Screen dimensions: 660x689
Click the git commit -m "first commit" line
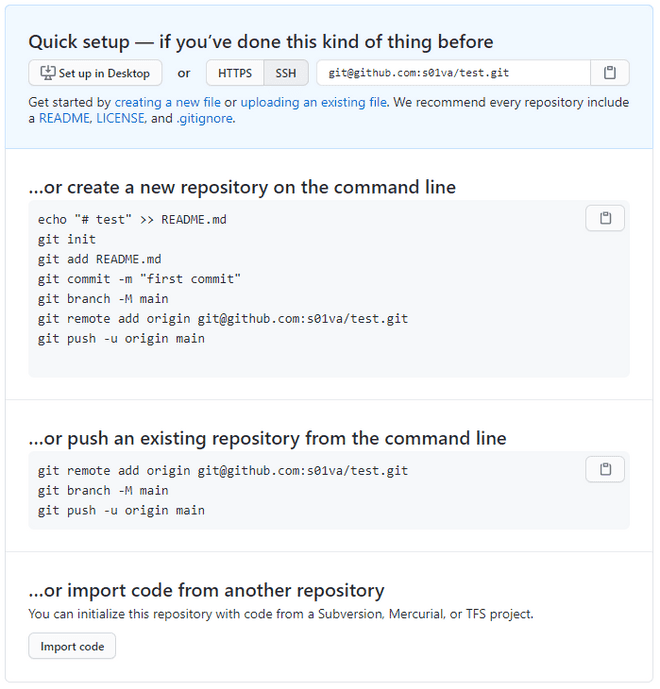[139, 279]
